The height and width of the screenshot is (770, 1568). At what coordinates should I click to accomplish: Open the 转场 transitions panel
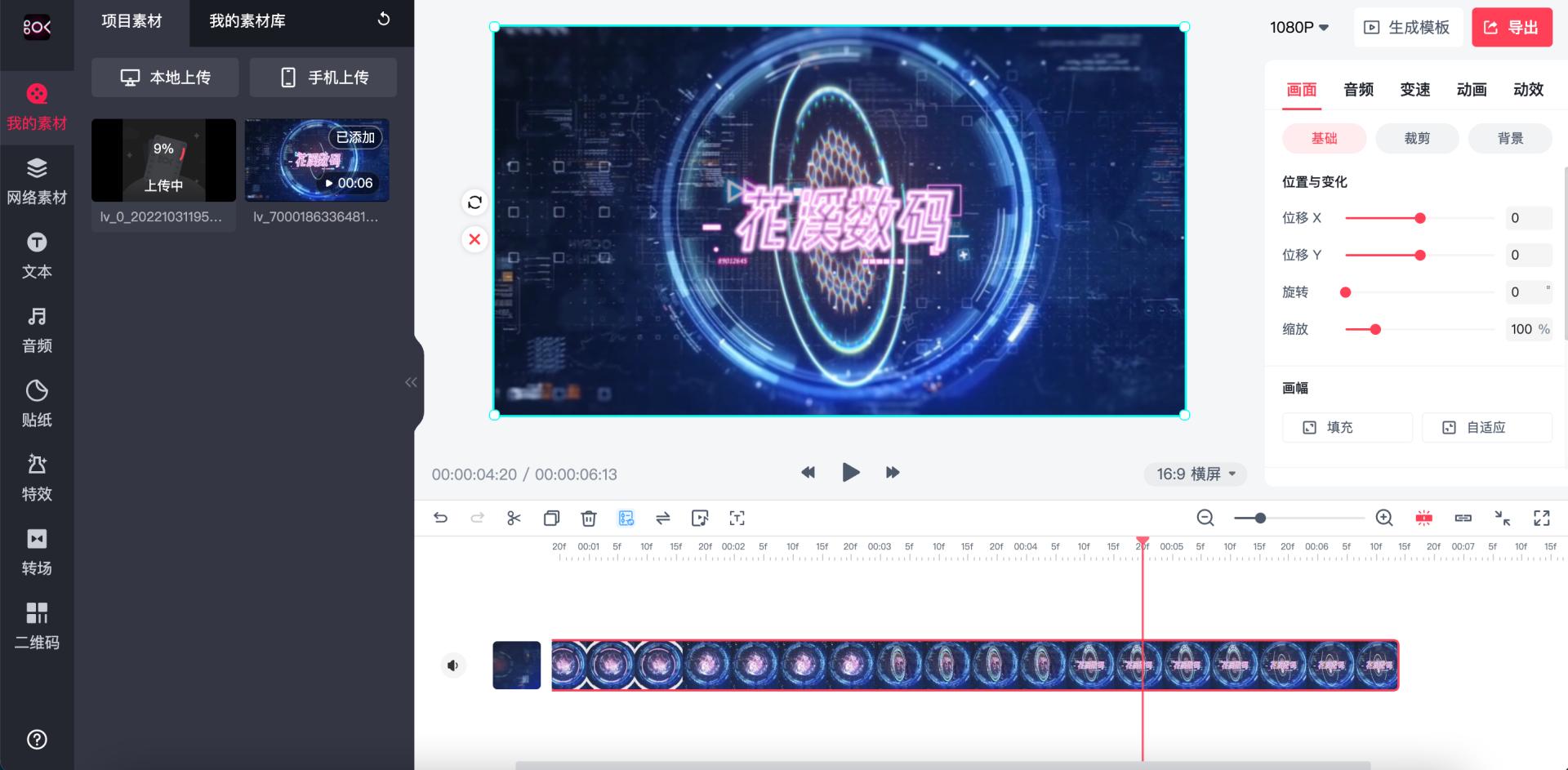[x=35, y=552]
